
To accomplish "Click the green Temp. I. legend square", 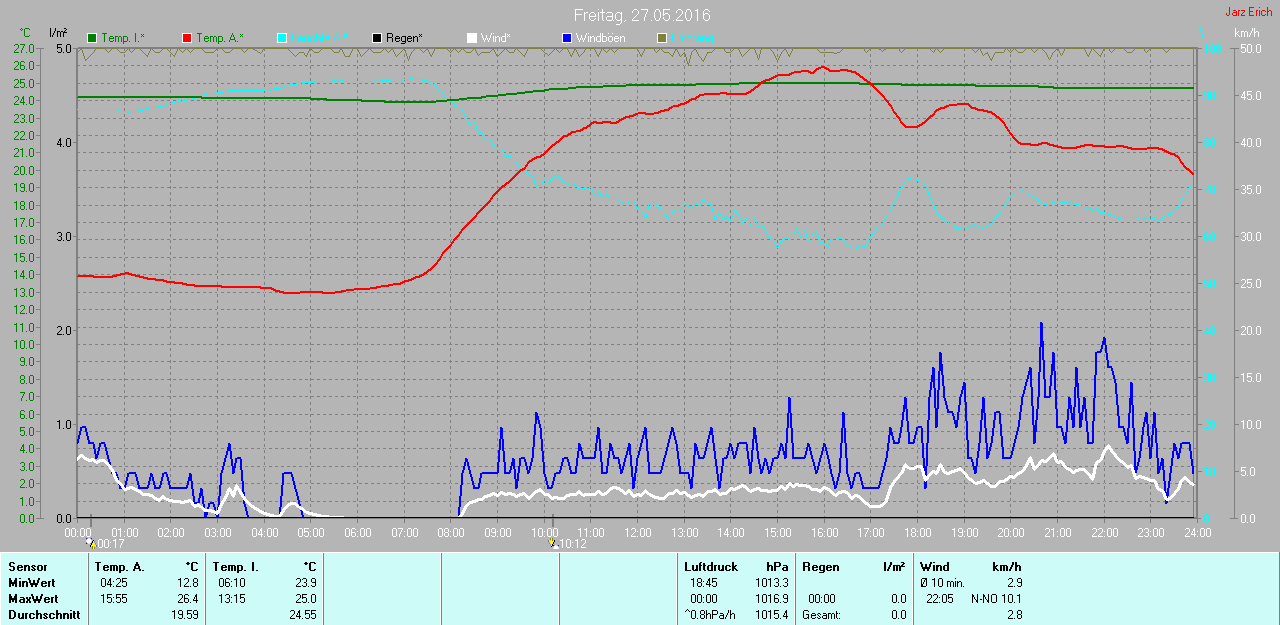I will click(x=93, y=38).
